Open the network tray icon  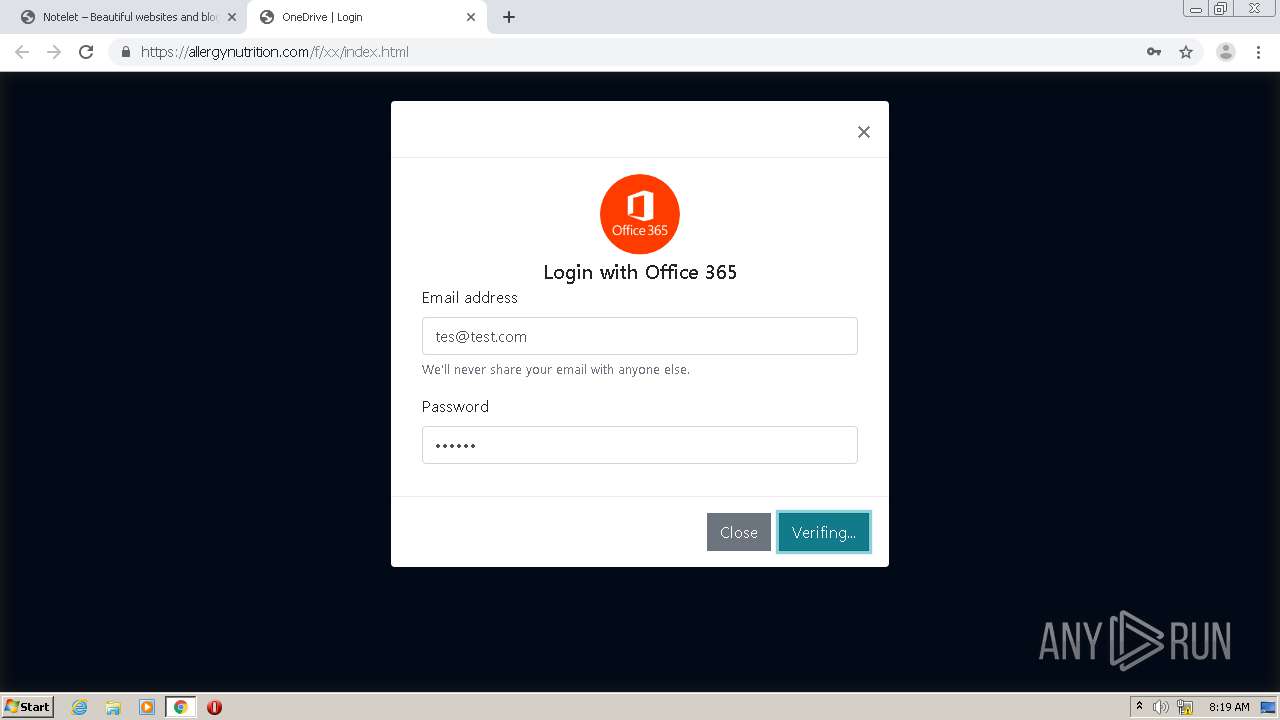pyautogui.click(x=1185, y=707)
